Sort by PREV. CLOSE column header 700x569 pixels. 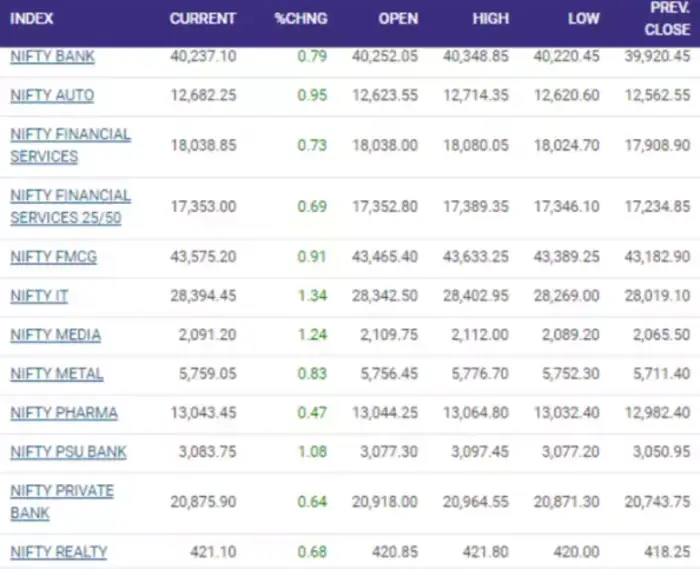click(666, 19)
